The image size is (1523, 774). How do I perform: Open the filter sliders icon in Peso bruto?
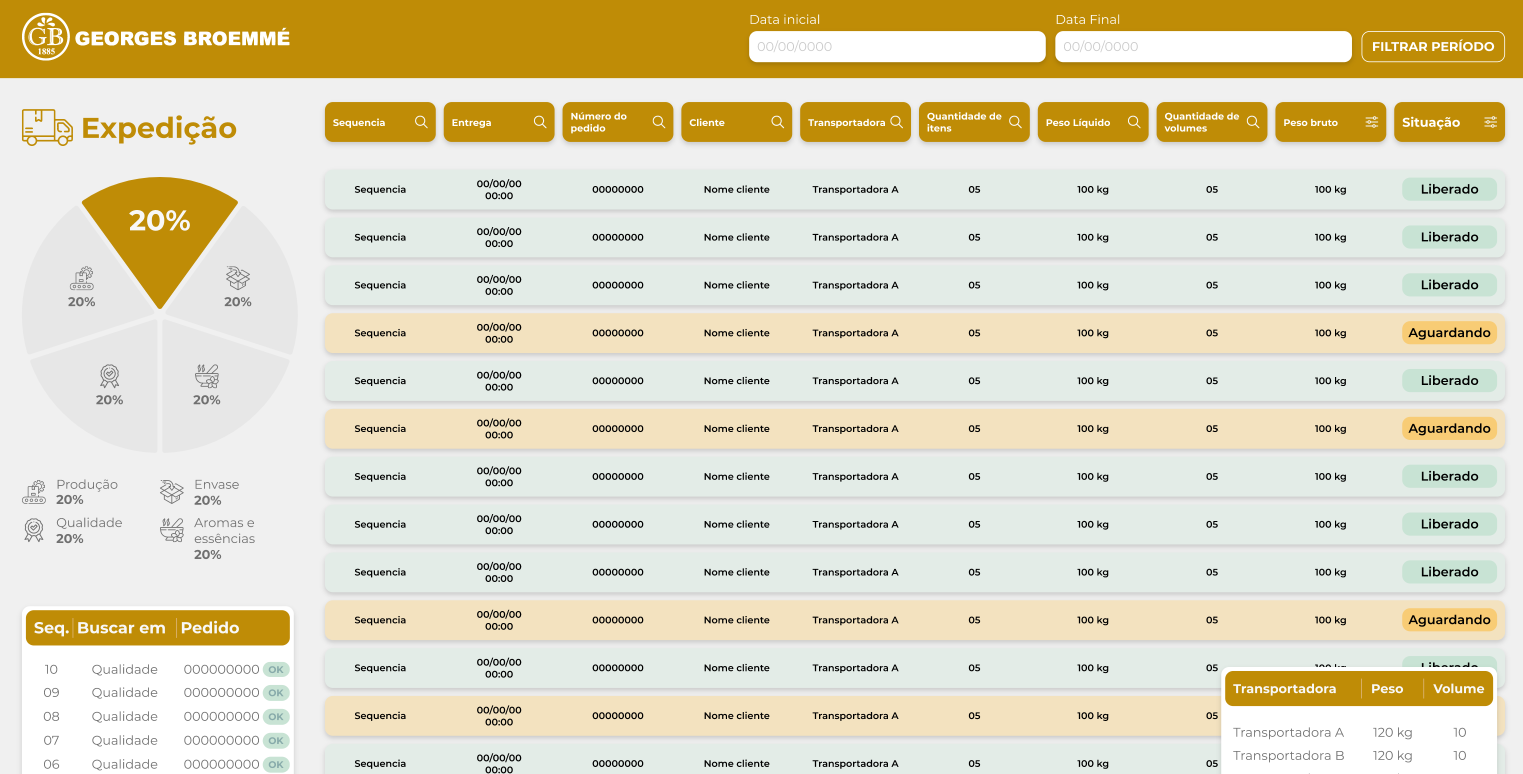click(x=1372, y=122)
